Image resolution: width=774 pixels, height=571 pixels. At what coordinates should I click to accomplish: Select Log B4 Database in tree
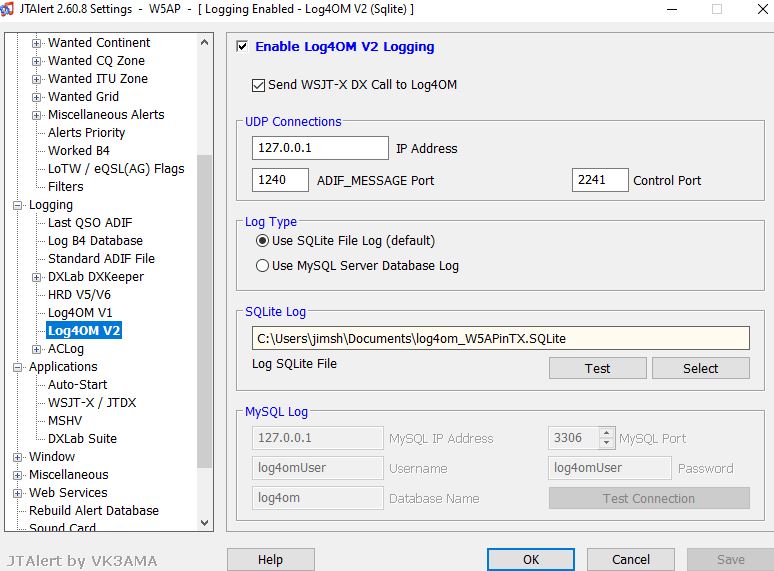coord(95,241)
